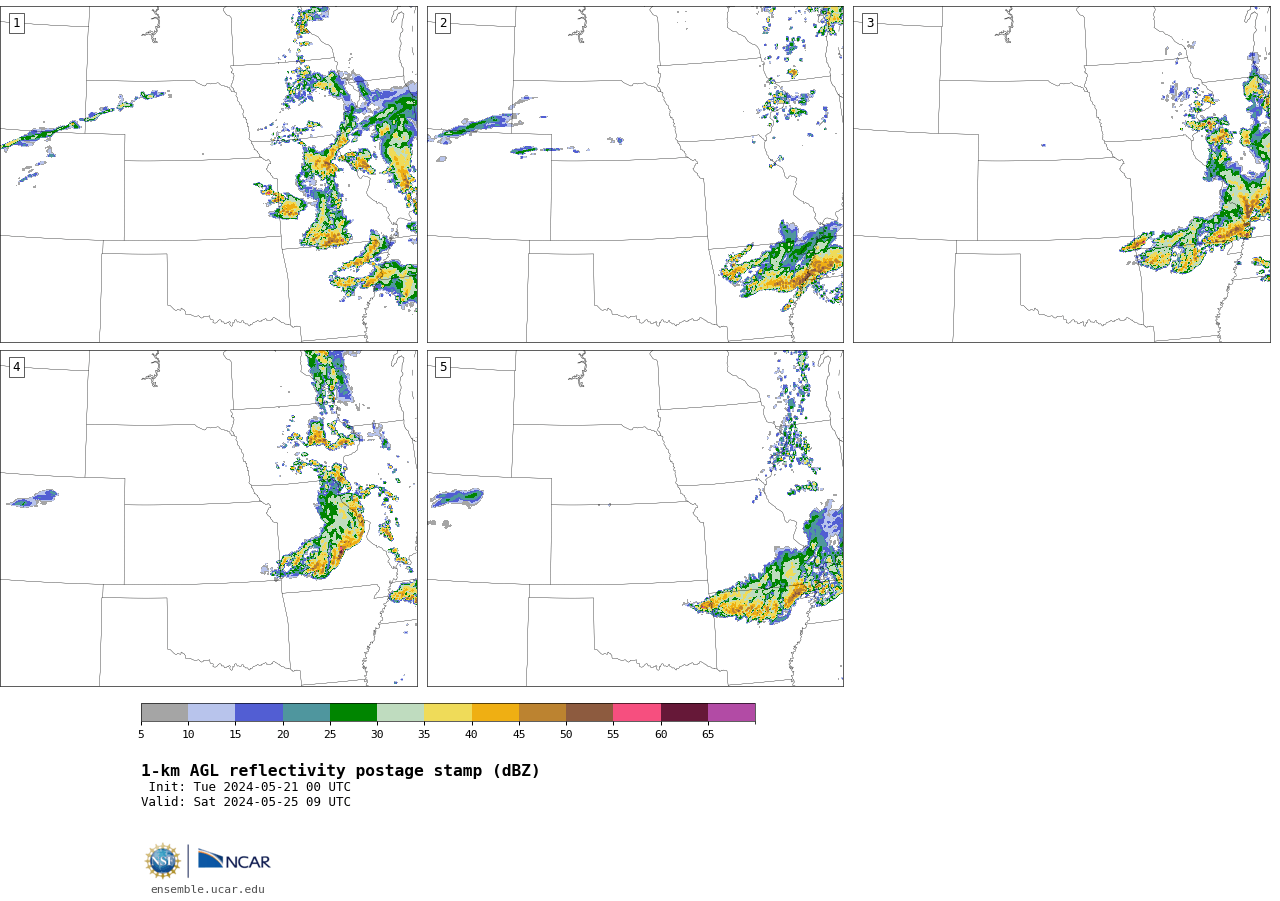Click the ensemble.ucar.edu text

coord(208,889)
